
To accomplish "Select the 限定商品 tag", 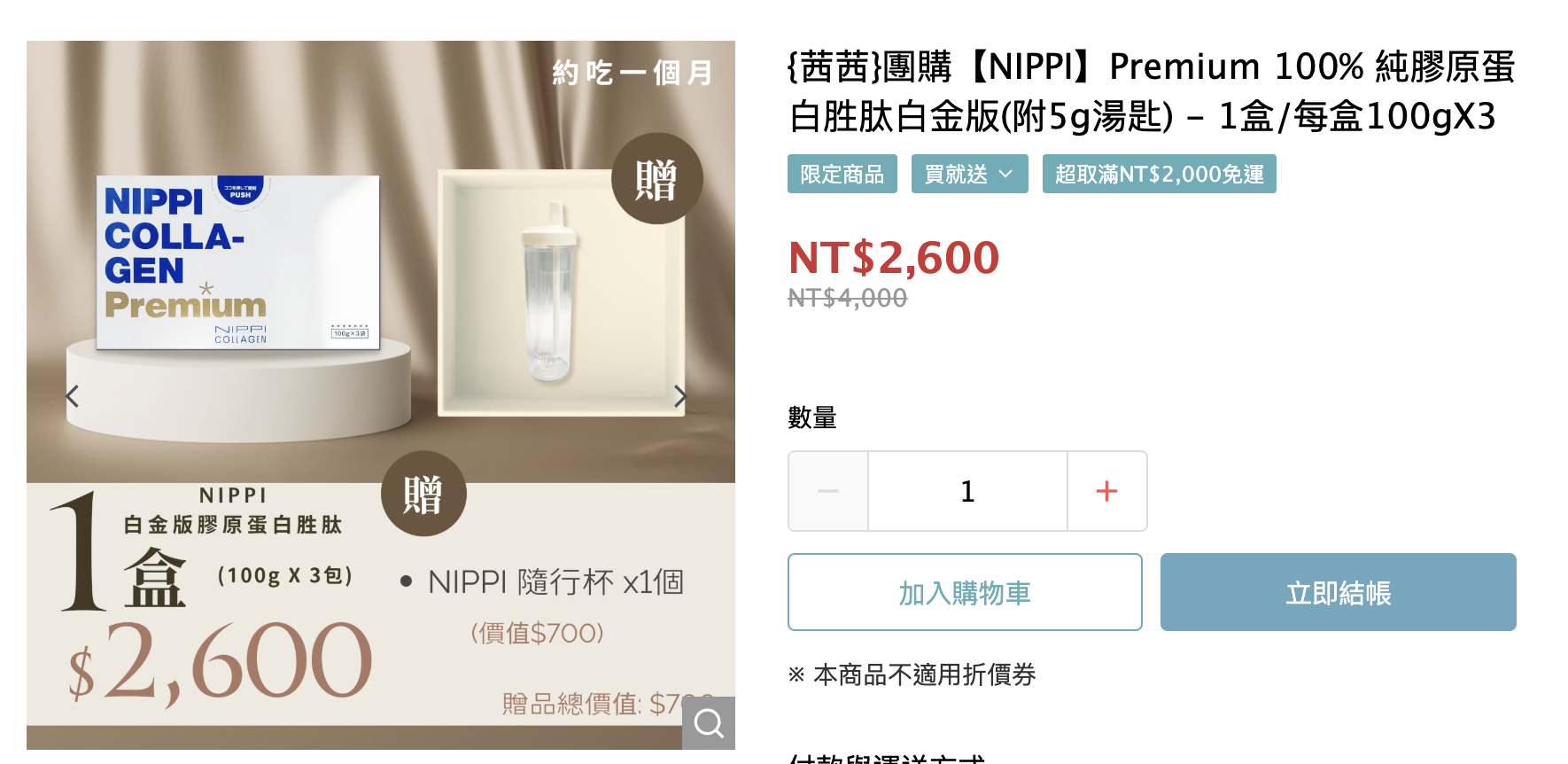I will tap(842, 174).
